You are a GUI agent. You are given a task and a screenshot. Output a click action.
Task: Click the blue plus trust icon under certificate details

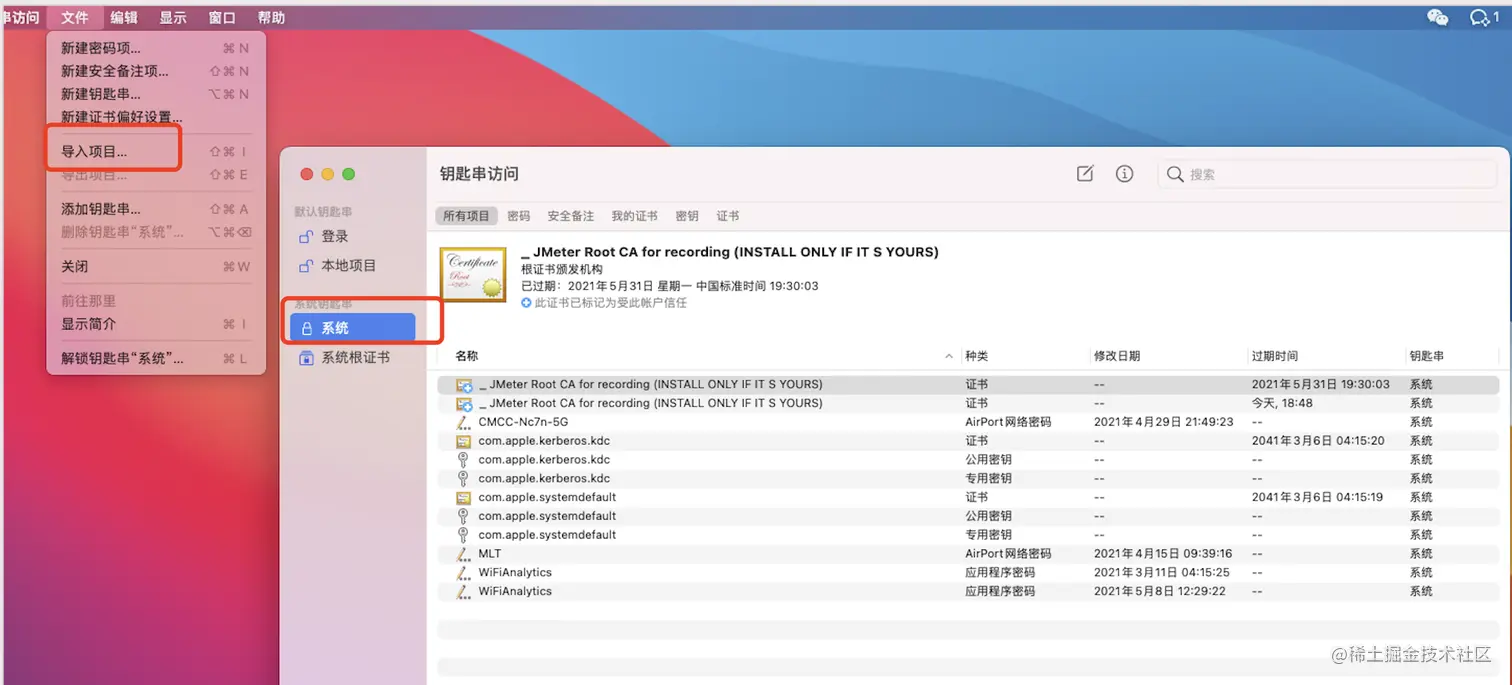click(527, 302)
